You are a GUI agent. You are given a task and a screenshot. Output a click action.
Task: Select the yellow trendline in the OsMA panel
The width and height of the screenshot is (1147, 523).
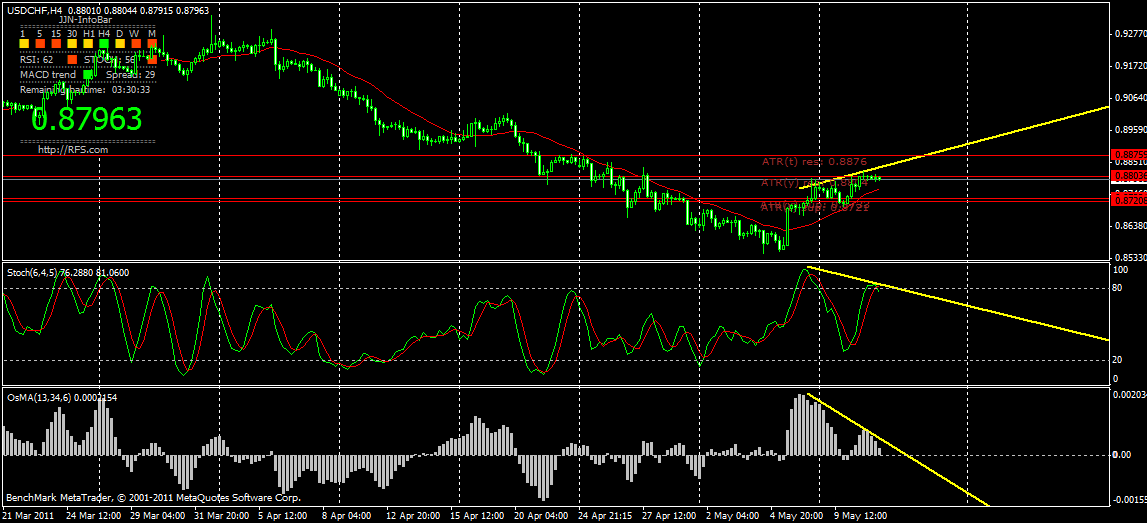click(896, 448)
